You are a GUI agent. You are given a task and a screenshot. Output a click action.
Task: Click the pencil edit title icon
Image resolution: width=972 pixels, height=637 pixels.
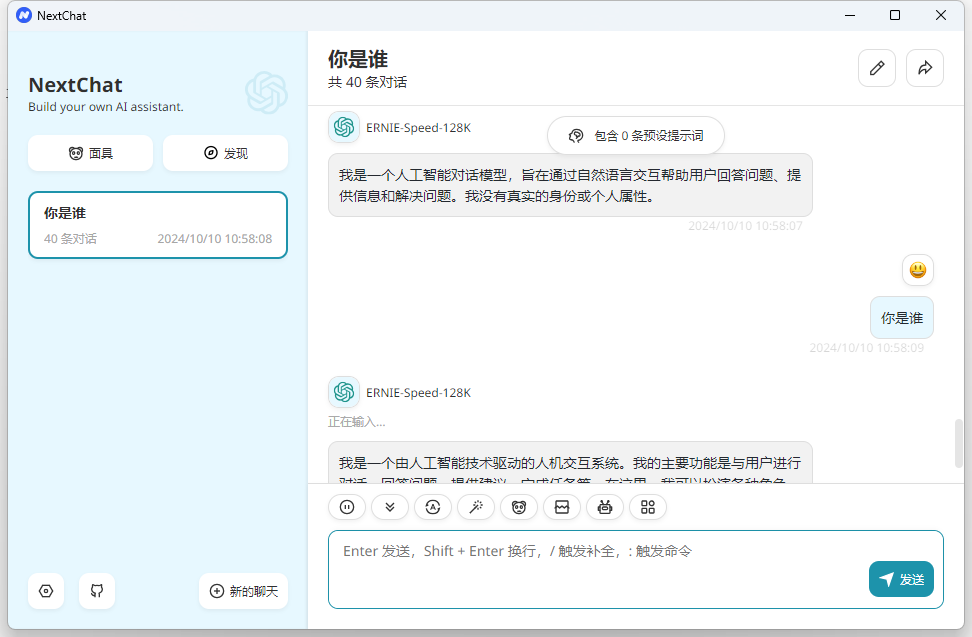coord(877,68)
